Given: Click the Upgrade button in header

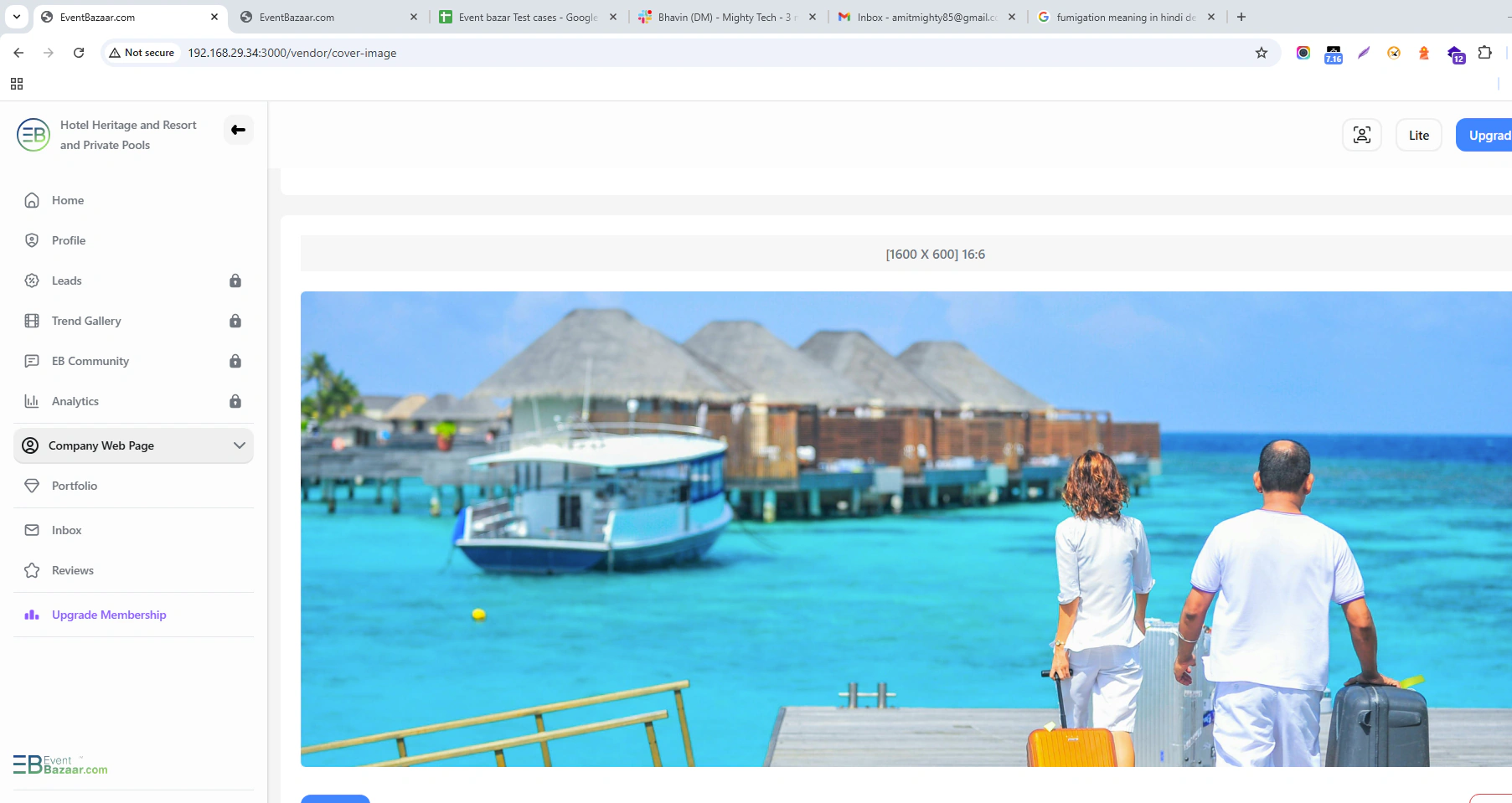Looking at the screenshot, I should point(1488,135).
